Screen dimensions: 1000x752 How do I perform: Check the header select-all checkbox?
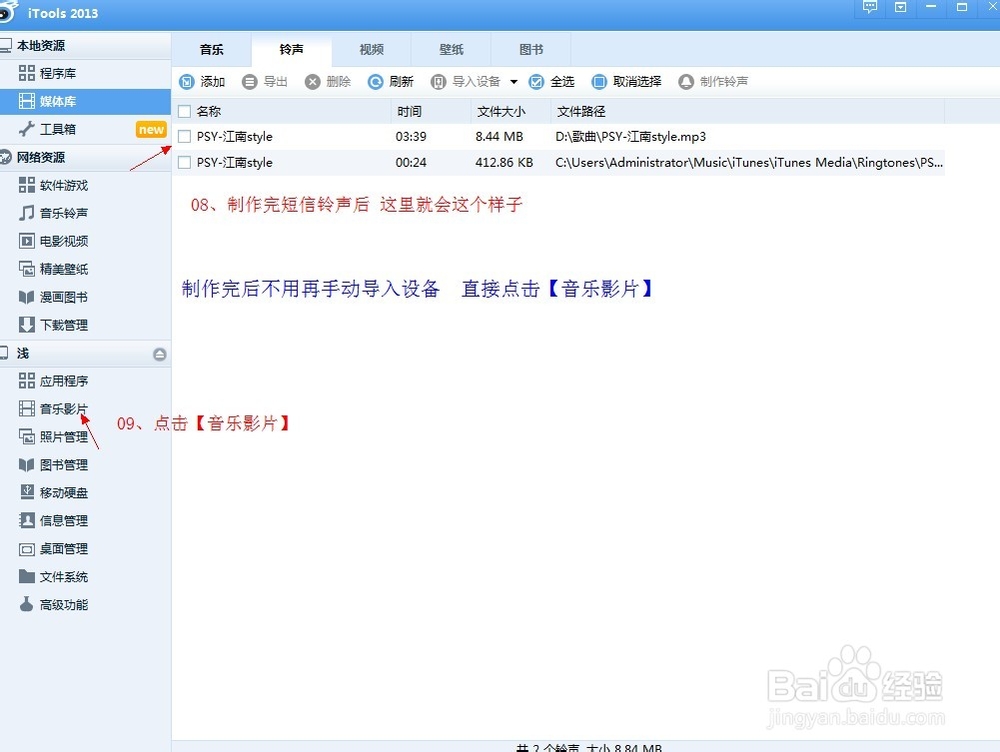185,111
